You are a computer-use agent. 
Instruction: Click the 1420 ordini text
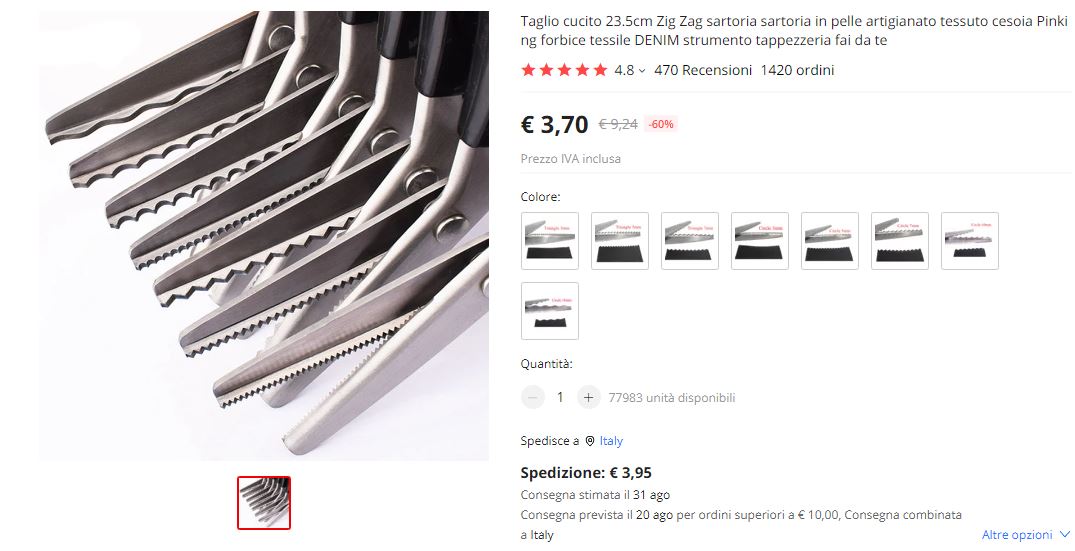click(797, 70)
